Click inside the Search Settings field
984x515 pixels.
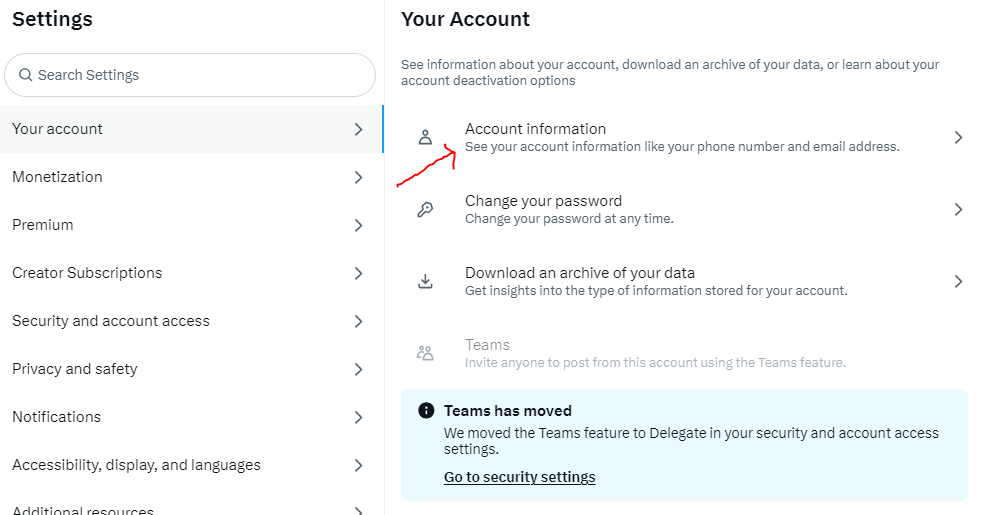190,75
